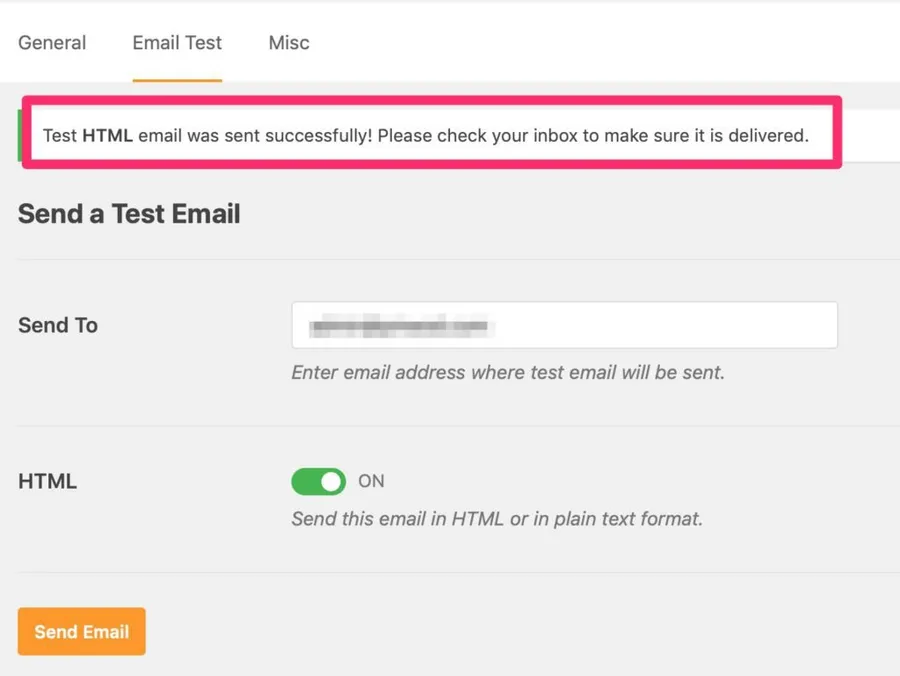Disable the HTML toggle switch
The image size is (900, 676).
318,482
